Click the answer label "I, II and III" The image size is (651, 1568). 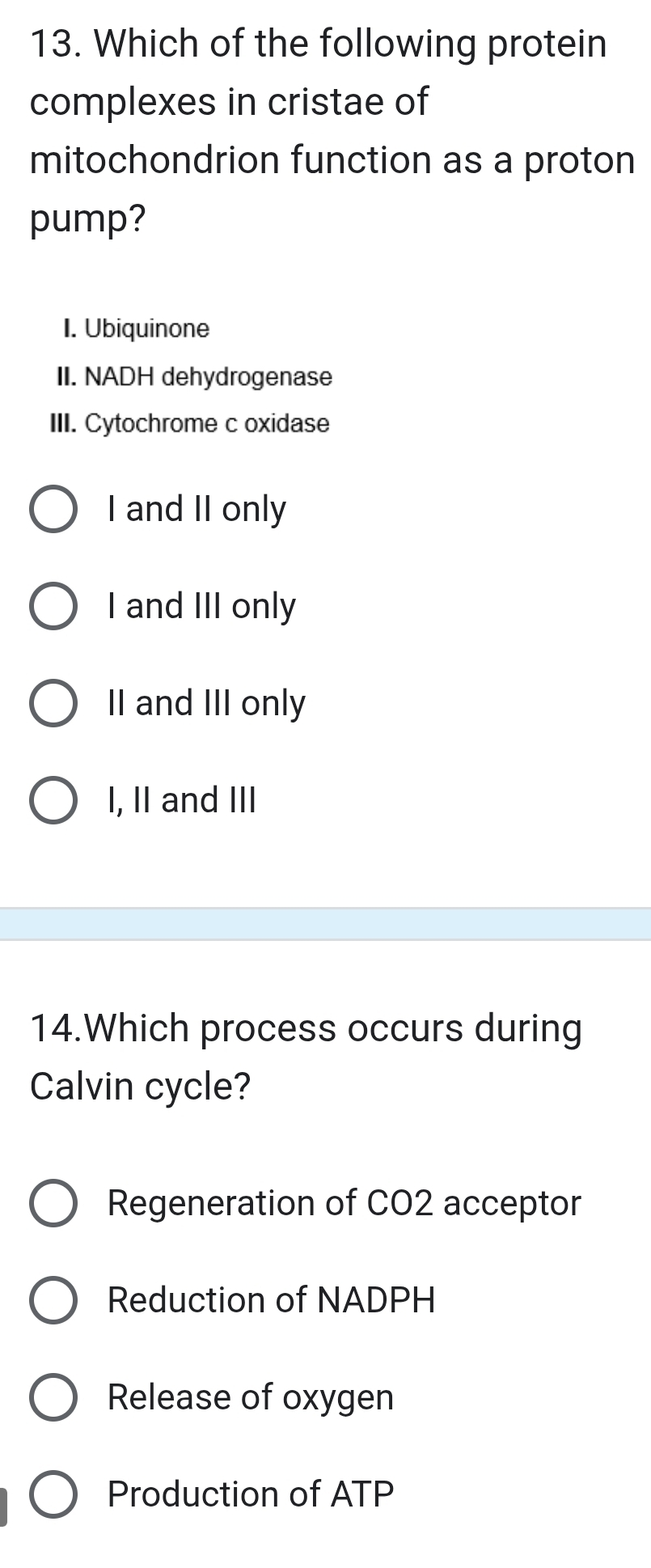(x=181, y=800)
